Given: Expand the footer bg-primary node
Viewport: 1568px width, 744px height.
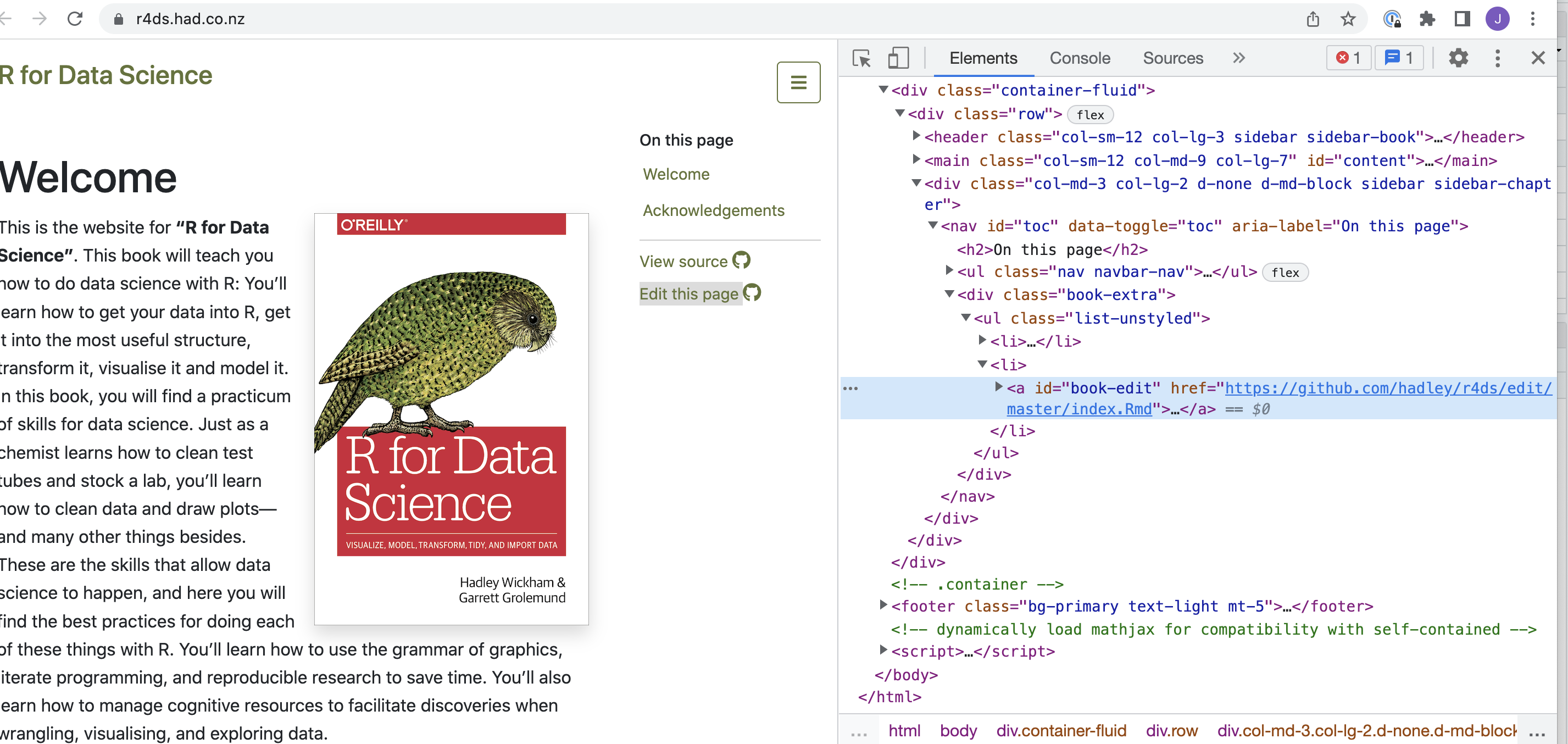Looking at the screenshot, I should (x=883, y=605).
